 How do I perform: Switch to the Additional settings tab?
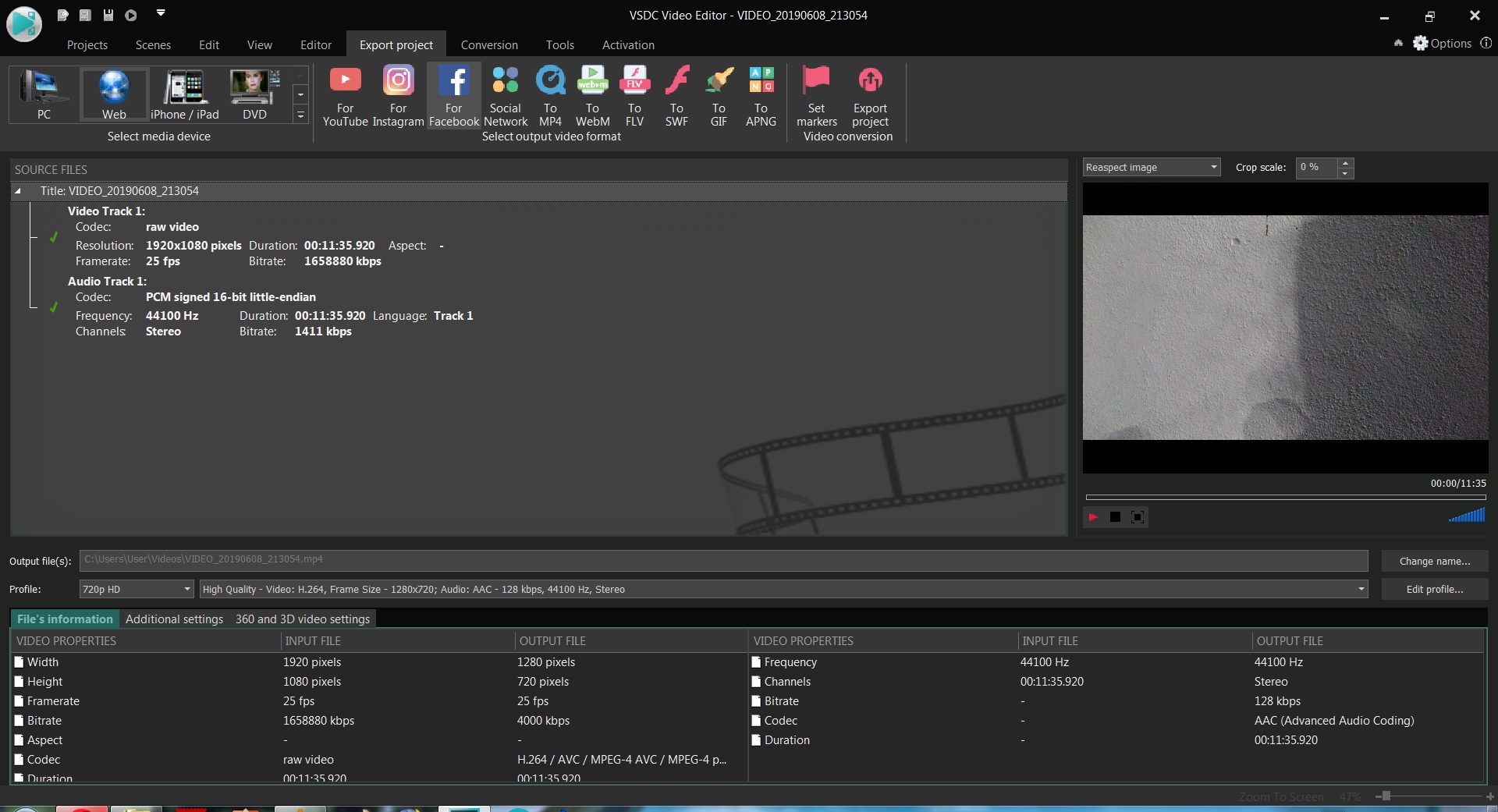[174, 619]
